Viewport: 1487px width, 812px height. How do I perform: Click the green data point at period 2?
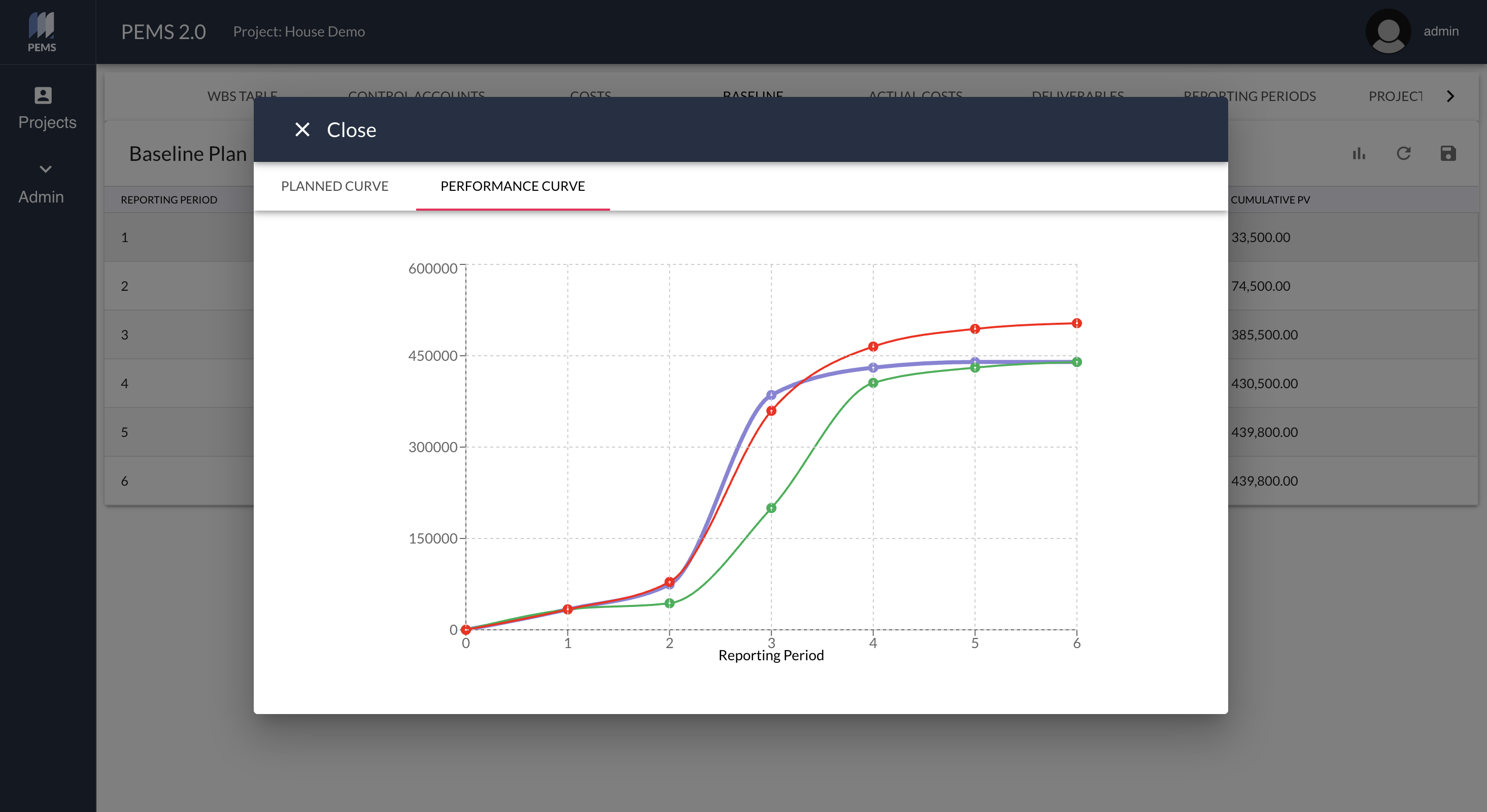(669, 603)
